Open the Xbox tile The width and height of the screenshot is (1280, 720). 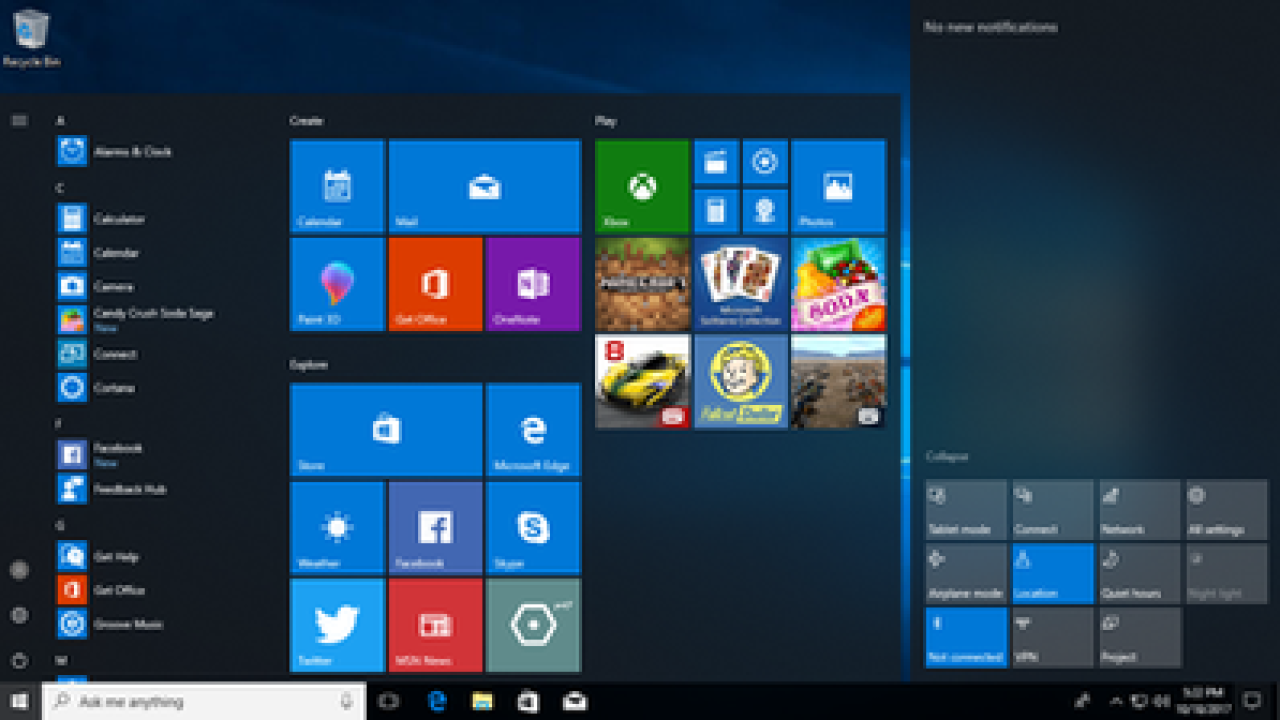[641, 186]
